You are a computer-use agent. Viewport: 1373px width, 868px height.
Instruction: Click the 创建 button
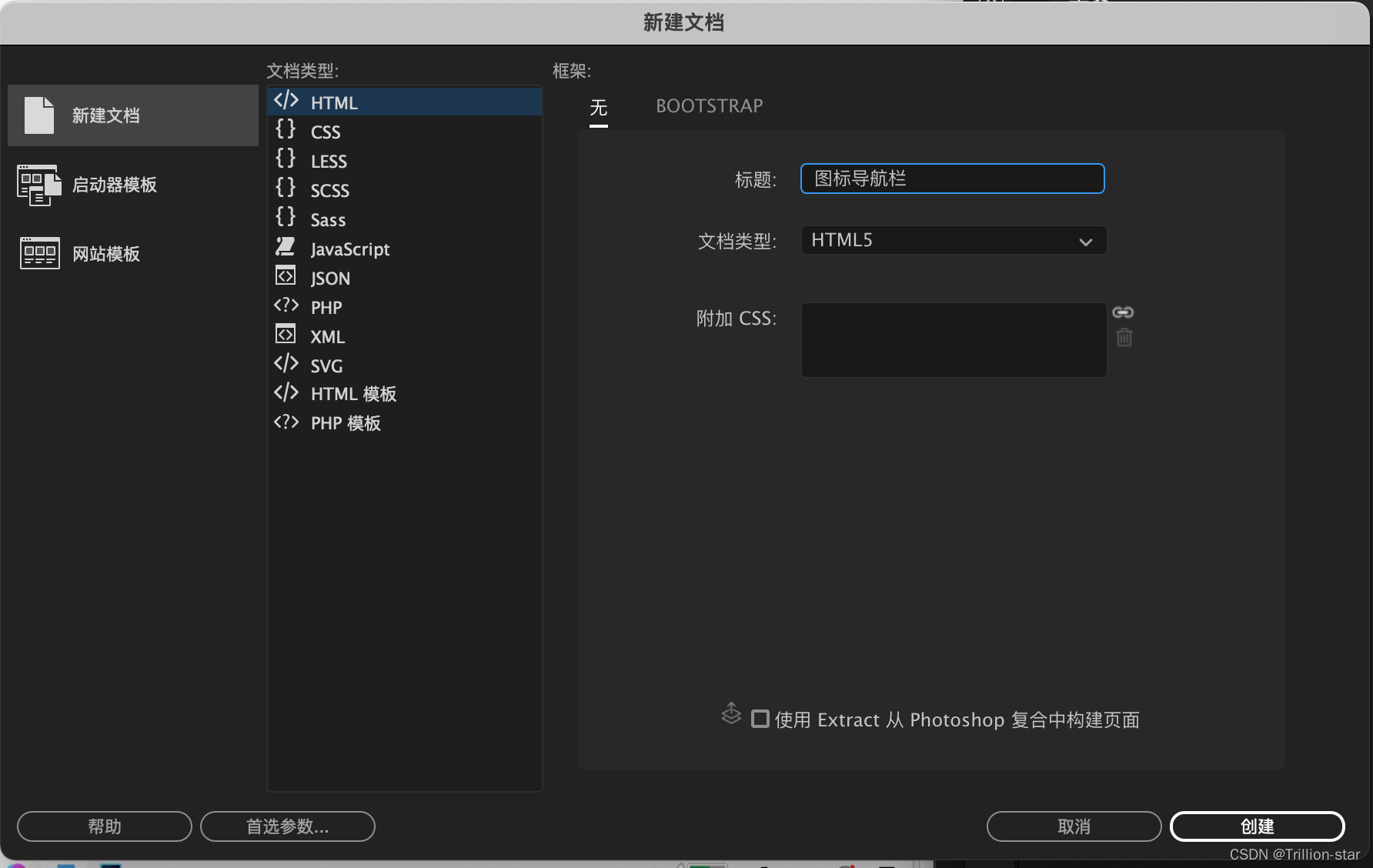point(1258,826)
